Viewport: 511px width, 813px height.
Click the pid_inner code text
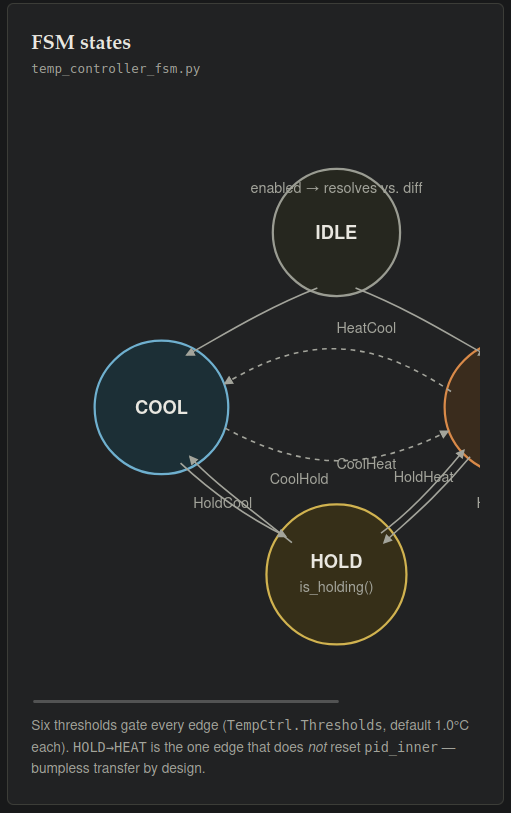pos(401,747)
